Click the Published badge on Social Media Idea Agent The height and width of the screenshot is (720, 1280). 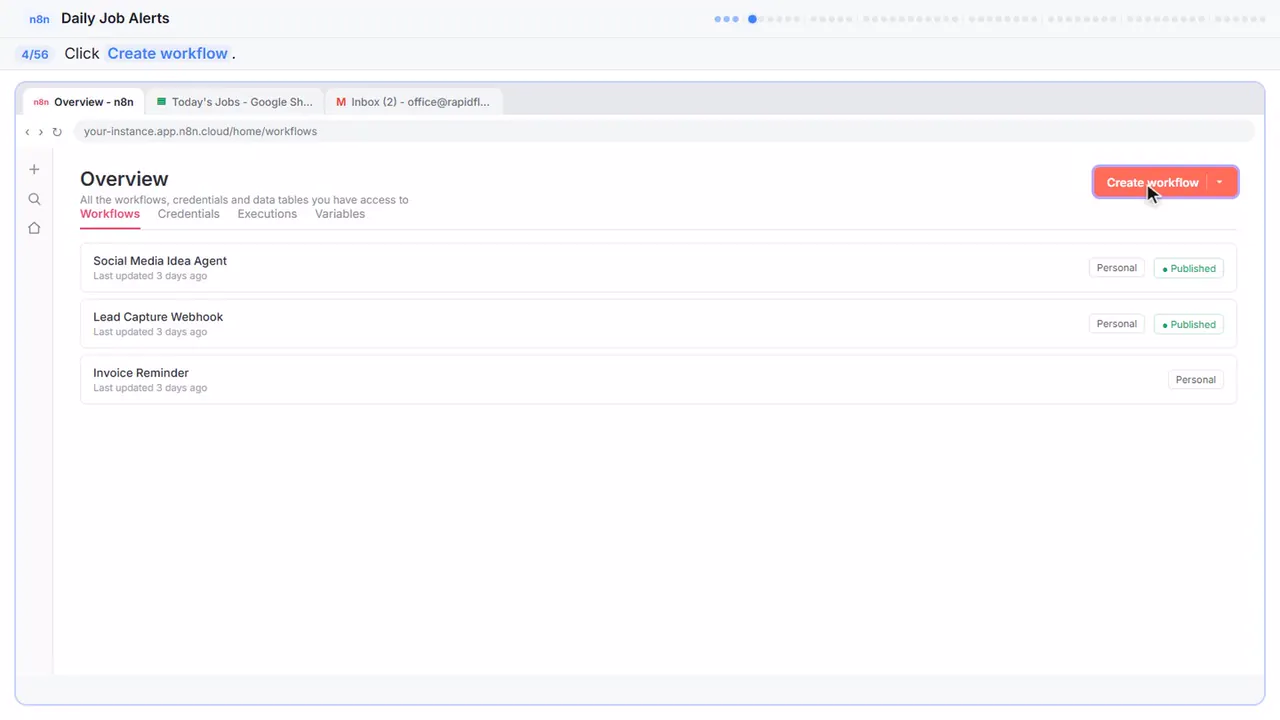coord(1189,268)
